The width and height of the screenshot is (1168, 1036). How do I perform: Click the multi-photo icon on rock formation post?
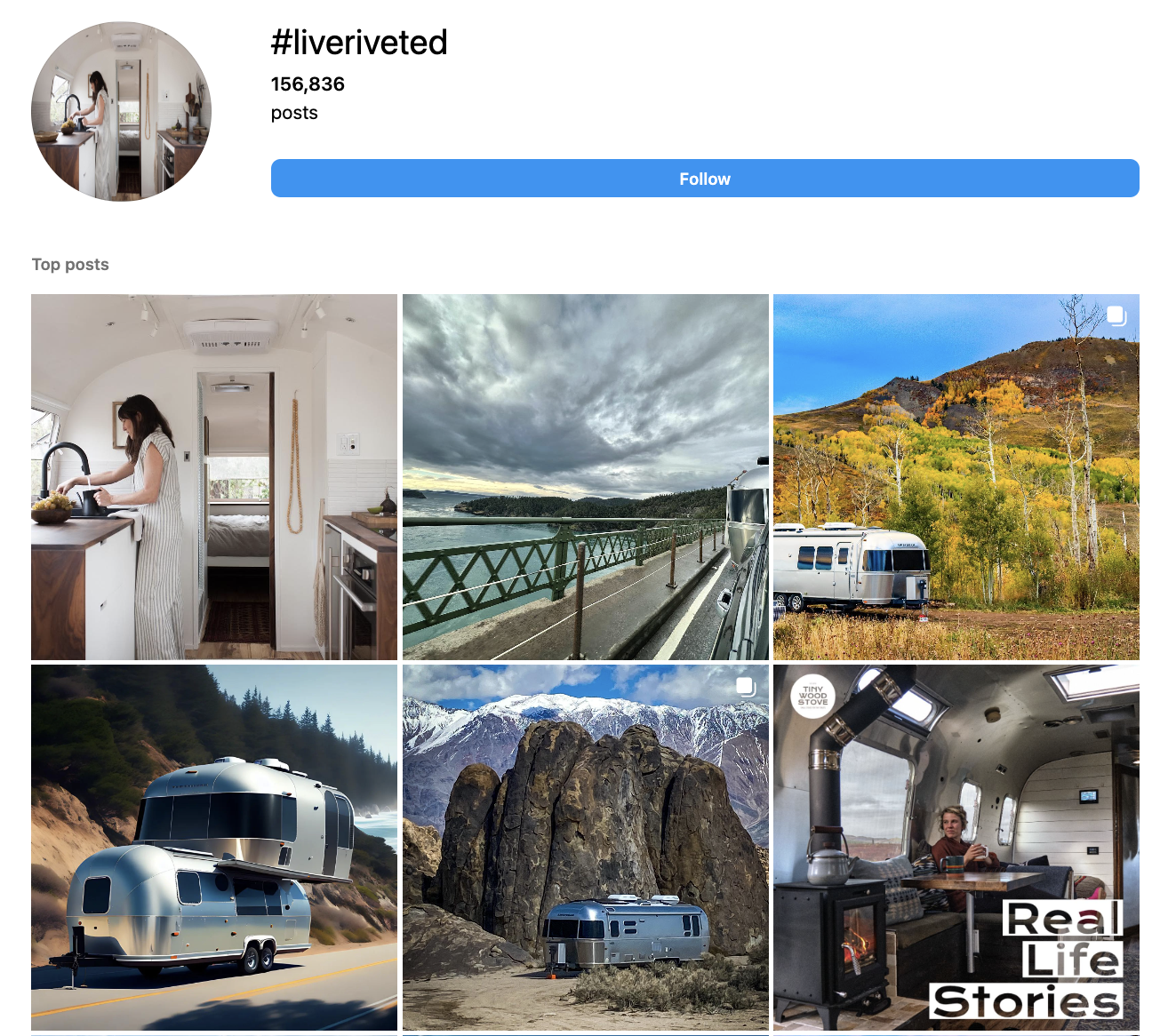click(746, 686)
